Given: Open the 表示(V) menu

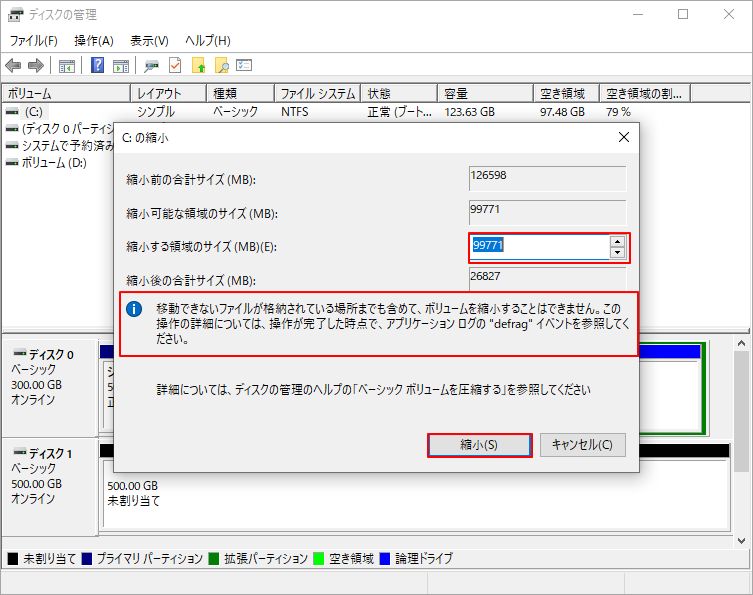Looking at the screenshot, I should tap(149, 41).
